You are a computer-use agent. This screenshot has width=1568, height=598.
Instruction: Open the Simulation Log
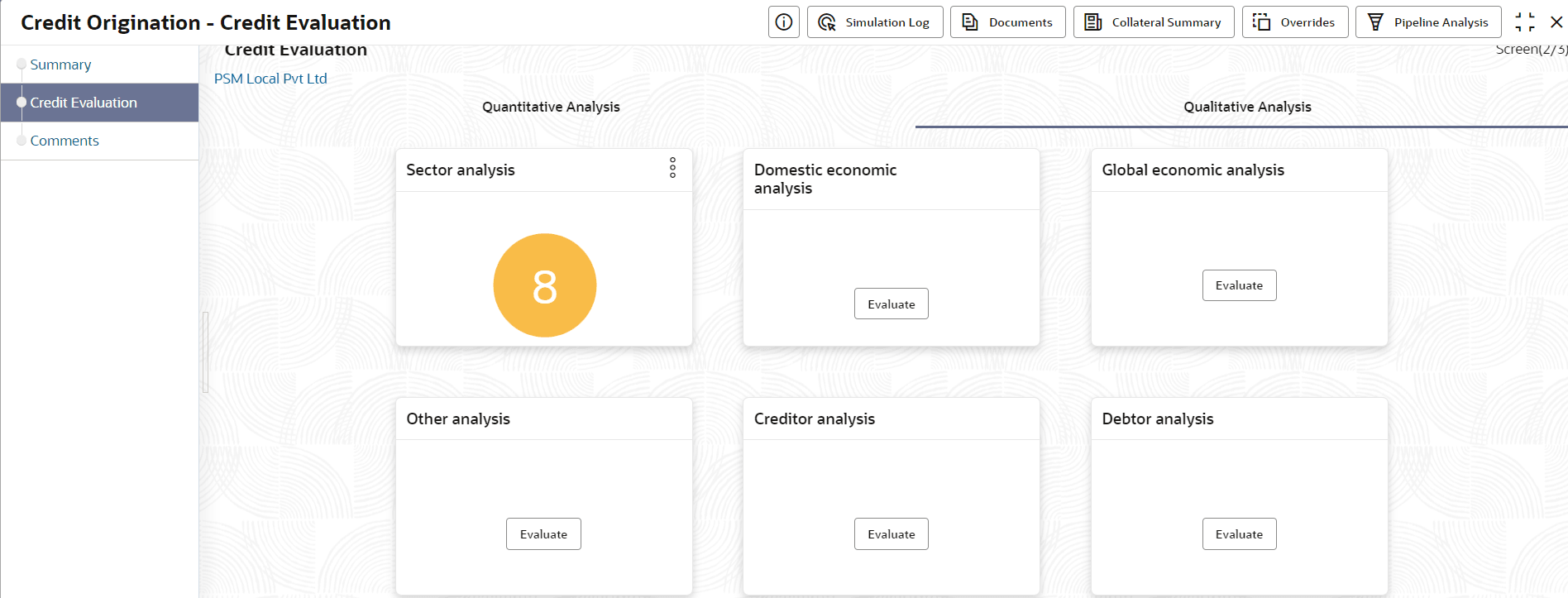(x=875, y=22)
